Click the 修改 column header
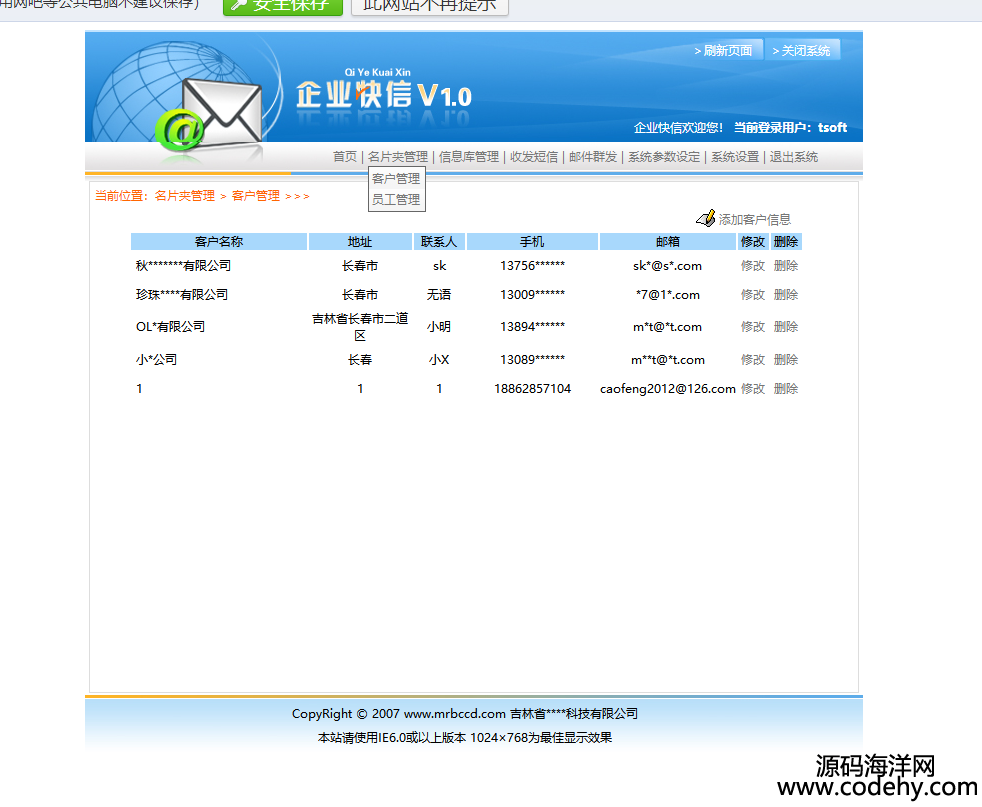 [753, 242]
